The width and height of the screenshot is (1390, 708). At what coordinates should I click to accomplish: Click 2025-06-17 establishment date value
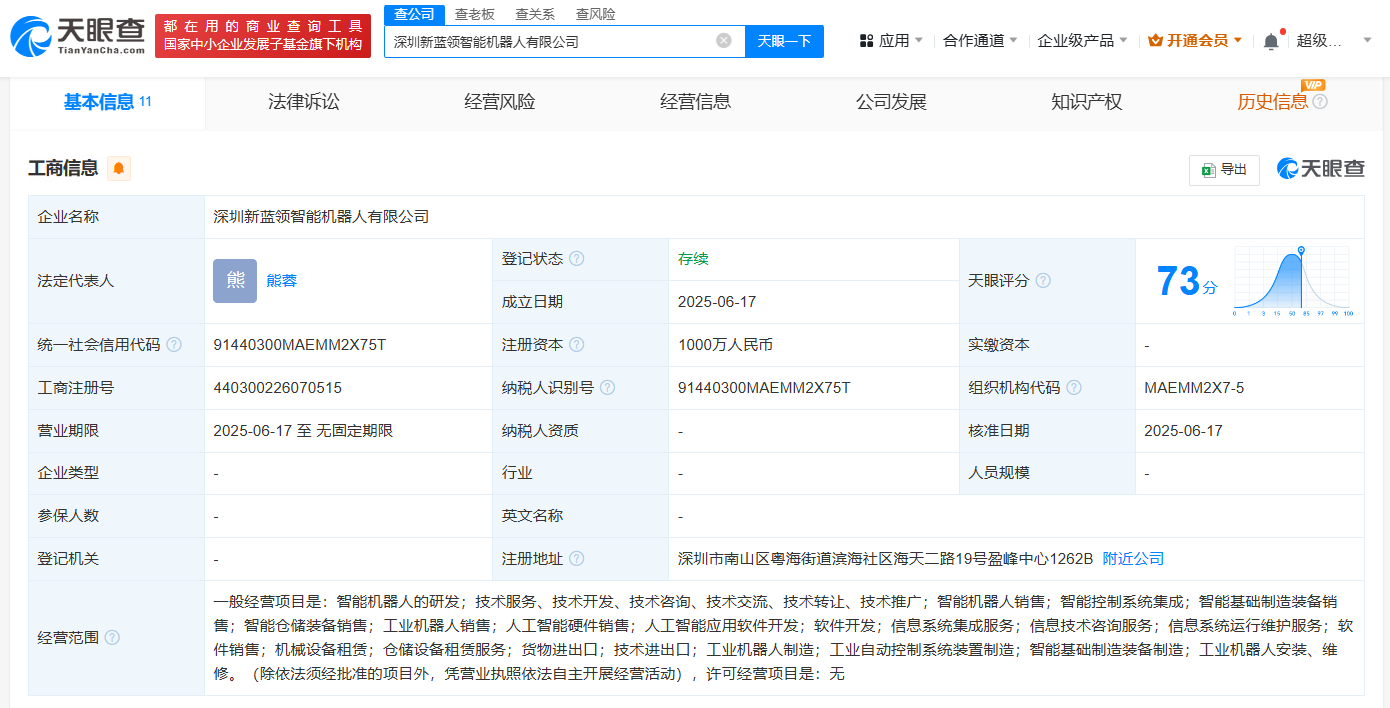tap(717, 302)
